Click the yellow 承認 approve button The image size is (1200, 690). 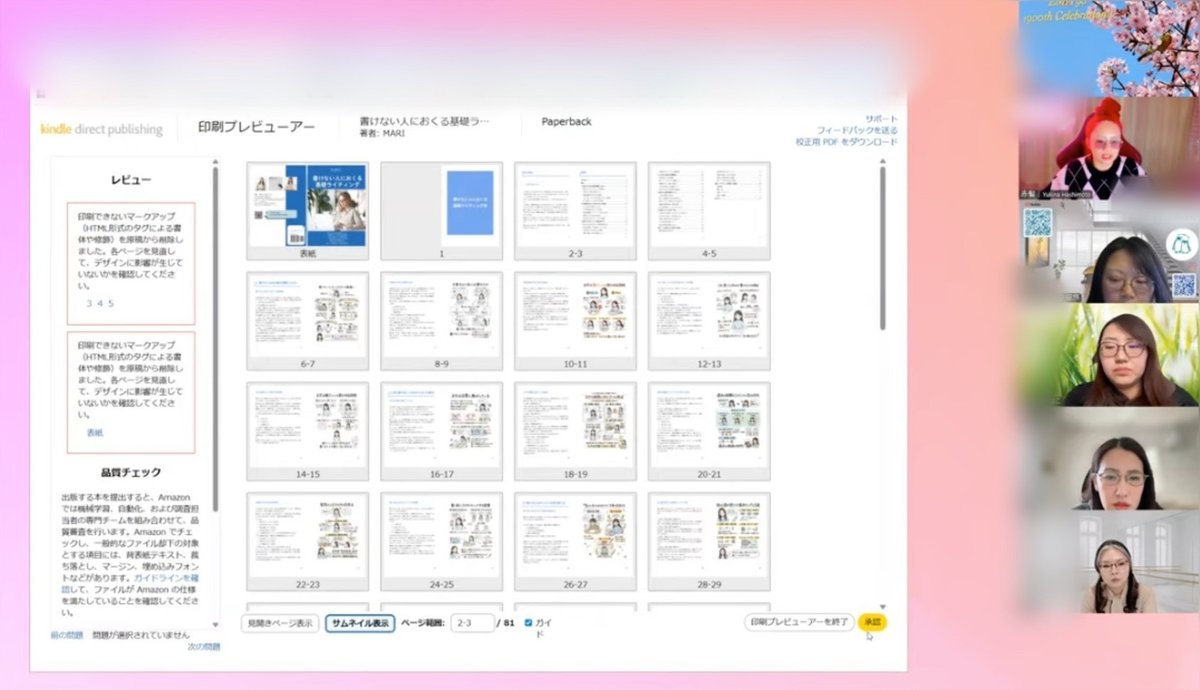point(872,622)
